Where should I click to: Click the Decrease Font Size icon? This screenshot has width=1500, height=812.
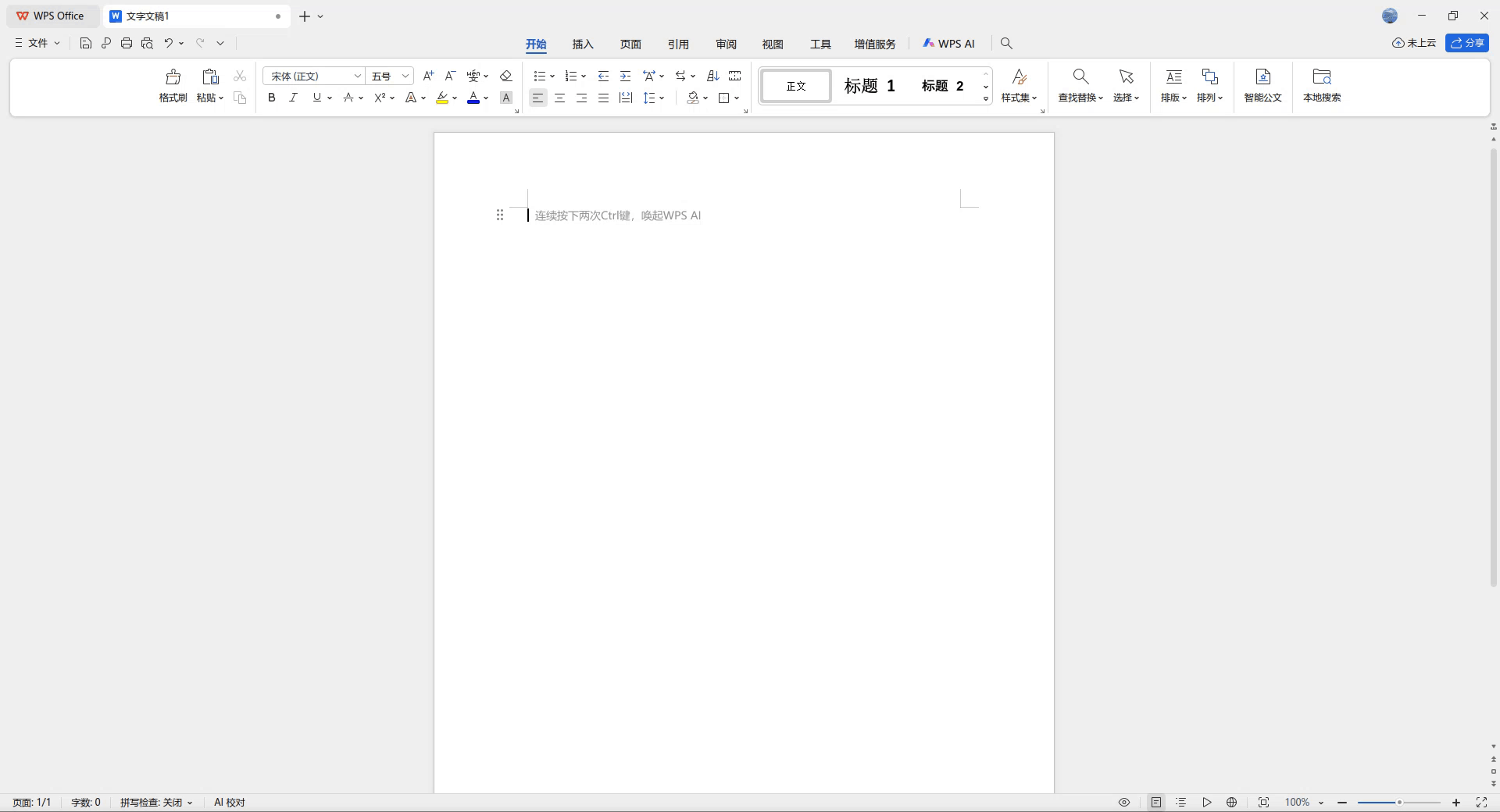[x=450, y=76]
